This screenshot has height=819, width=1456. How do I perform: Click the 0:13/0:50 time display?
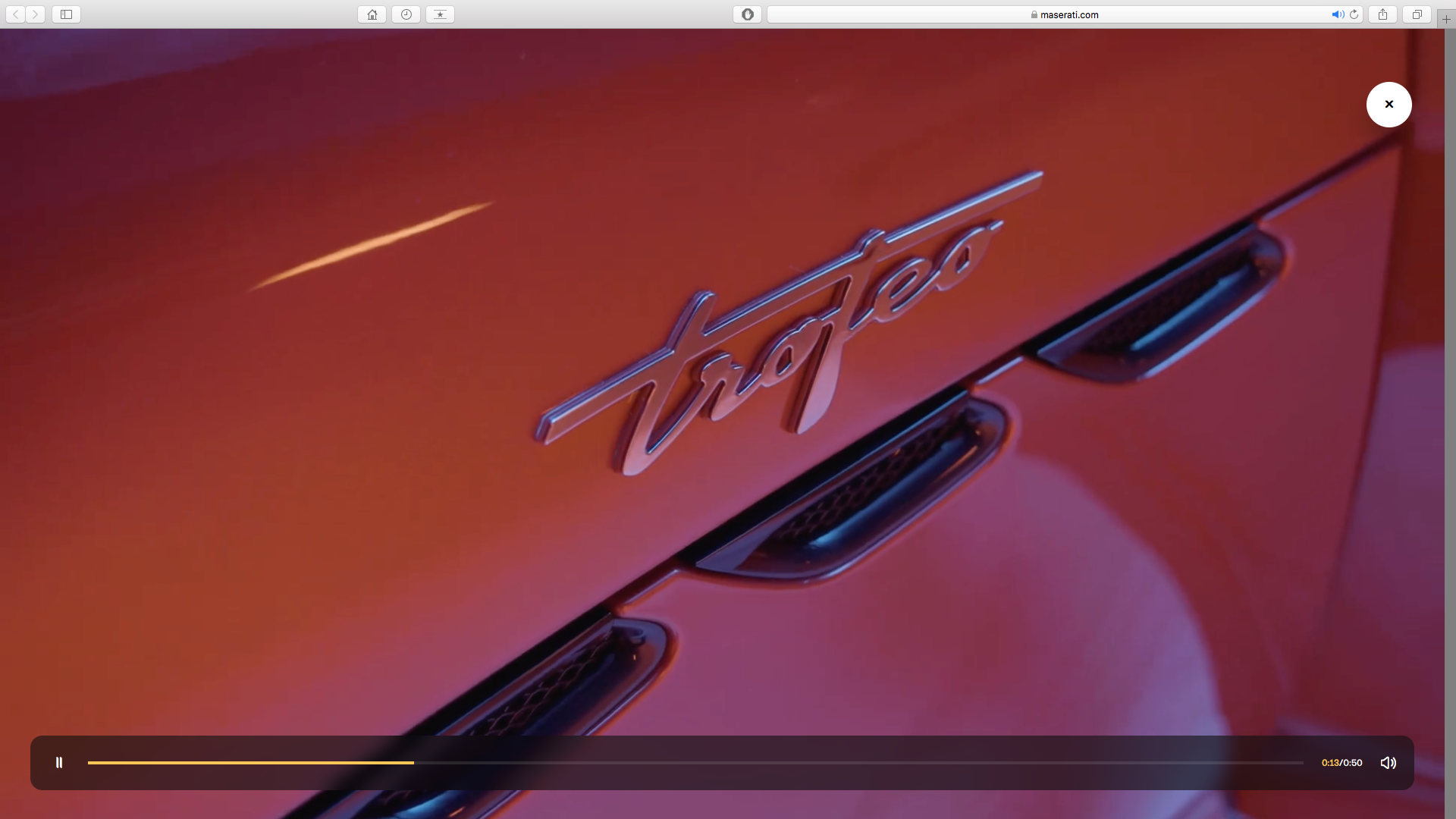point(1341,763)
